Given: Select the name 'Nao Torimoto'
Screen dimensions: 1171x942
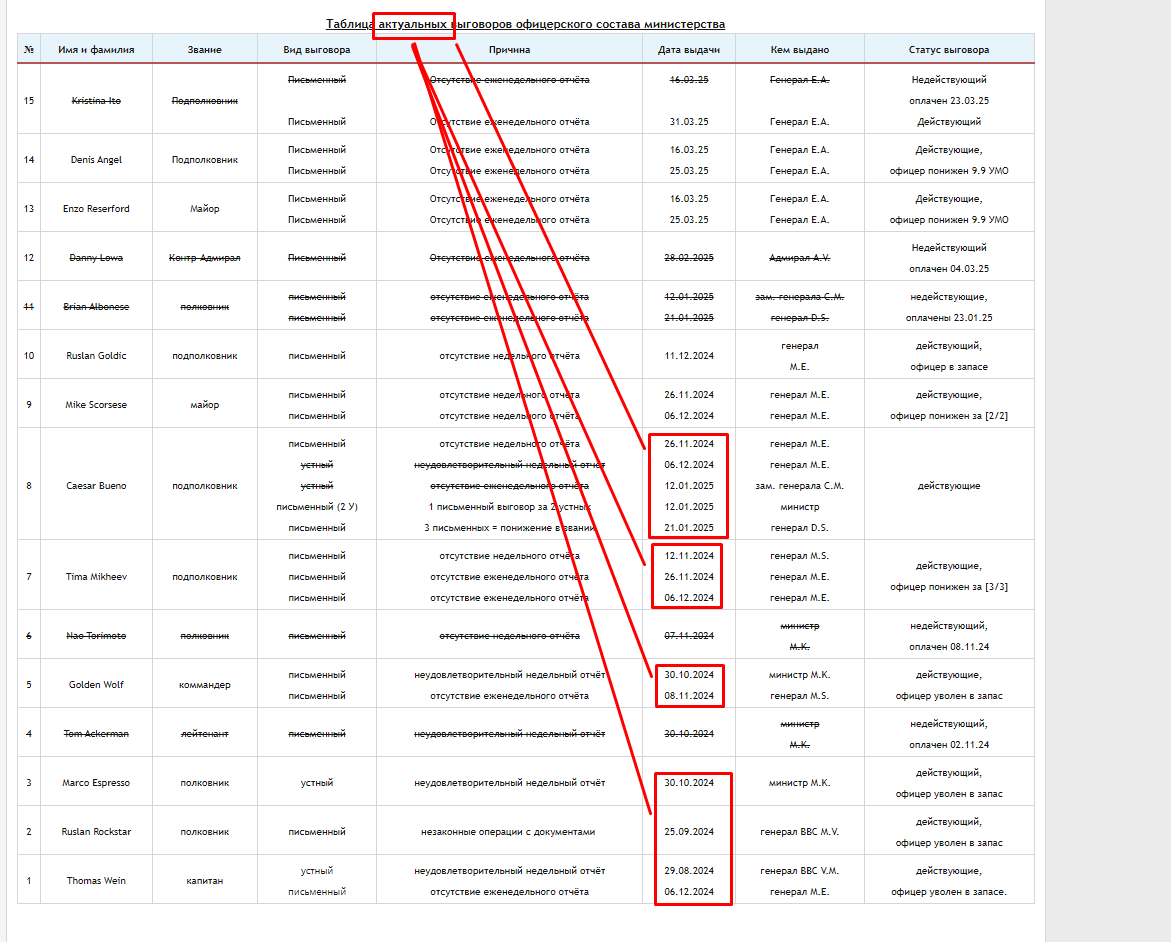Looking at the screenshot, I should tap(96, 636).
